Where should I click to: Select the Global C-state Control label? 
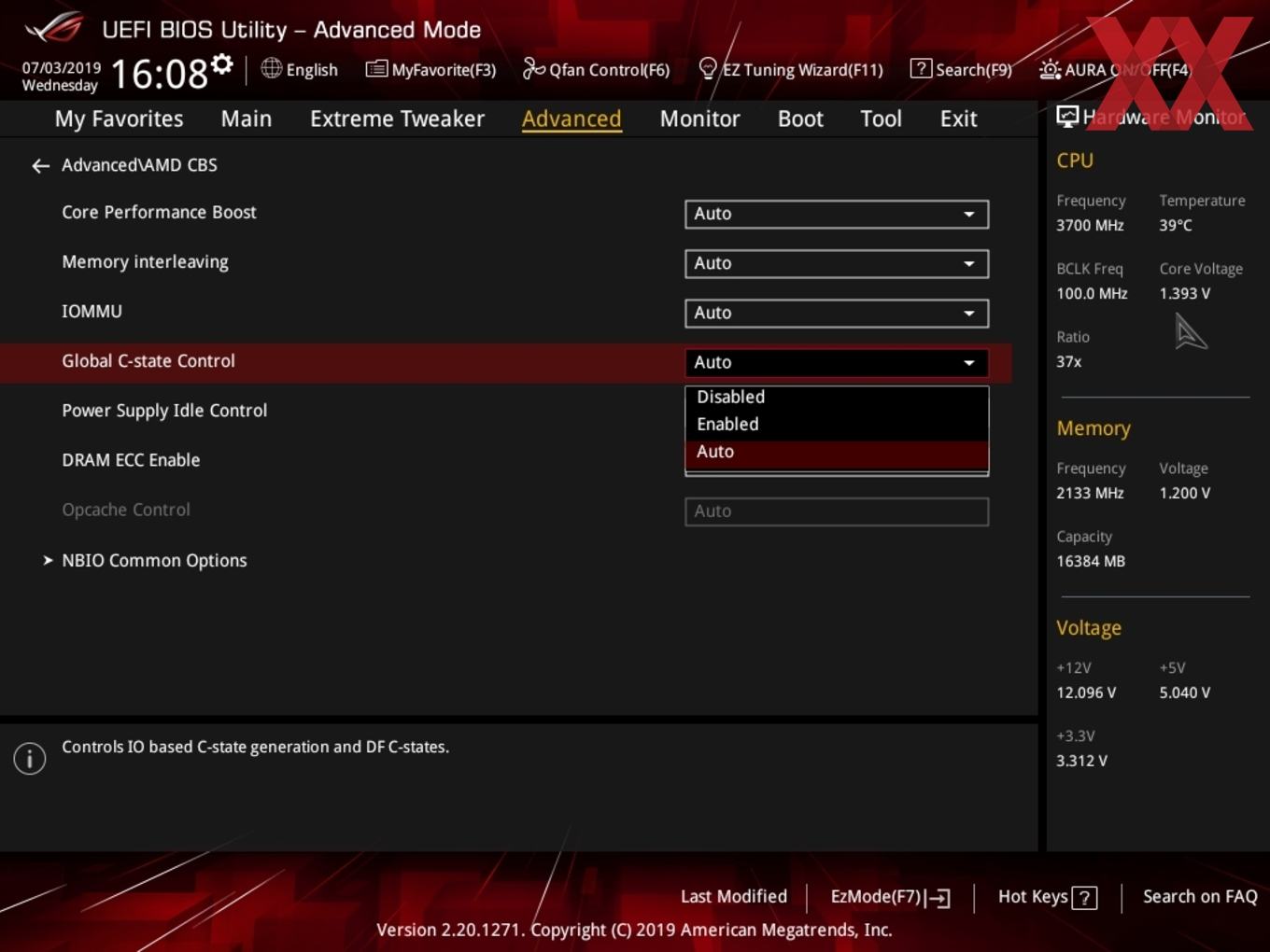[148, 361]
